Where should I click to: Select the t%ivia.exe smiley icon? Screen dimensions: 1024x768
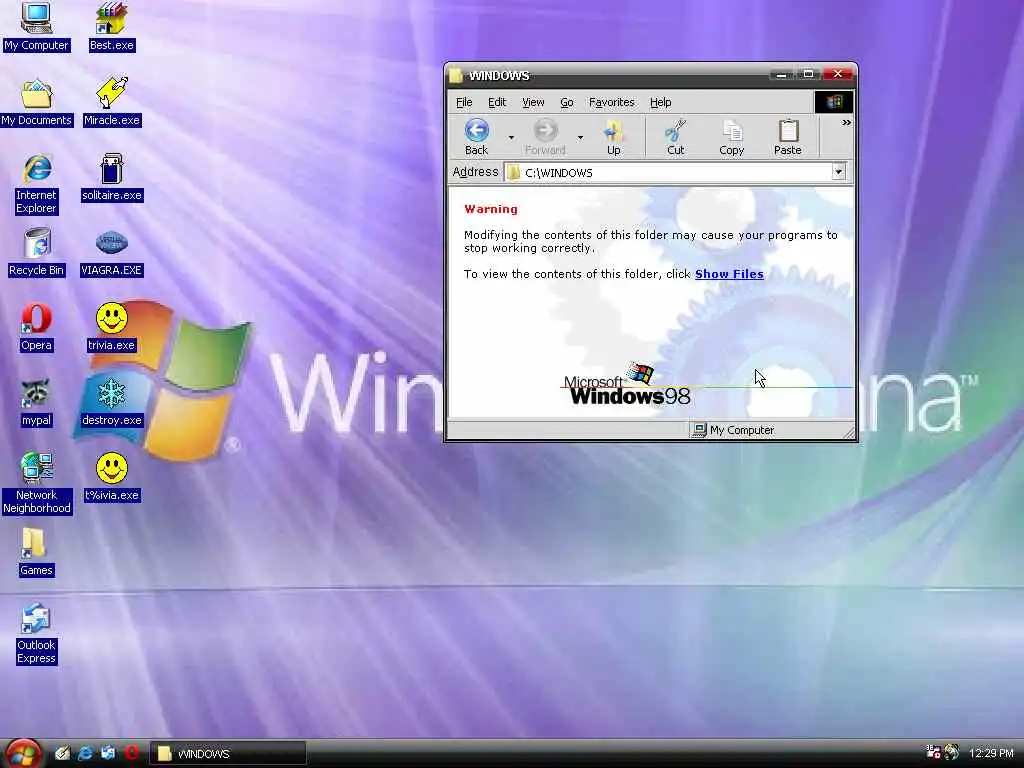[x=112, y=477]
